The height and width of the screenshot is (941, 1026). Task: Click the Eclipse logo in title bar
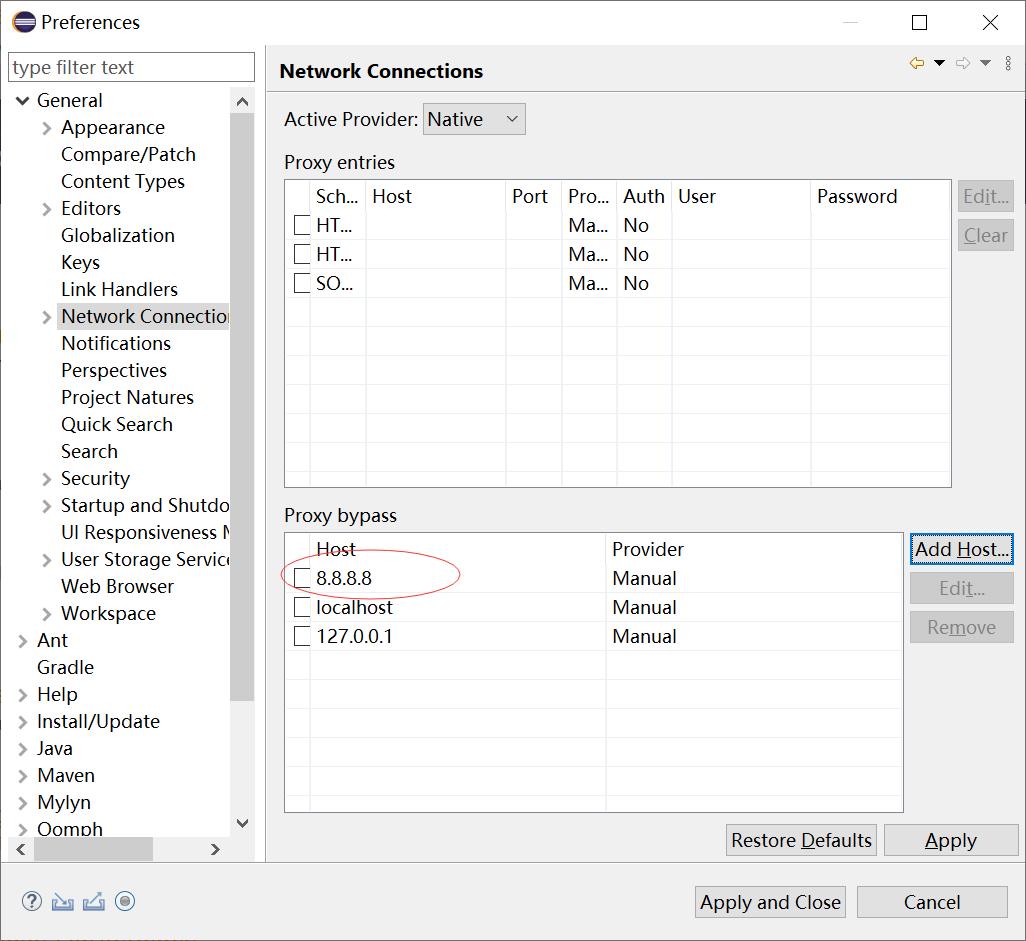click(24, 22)
